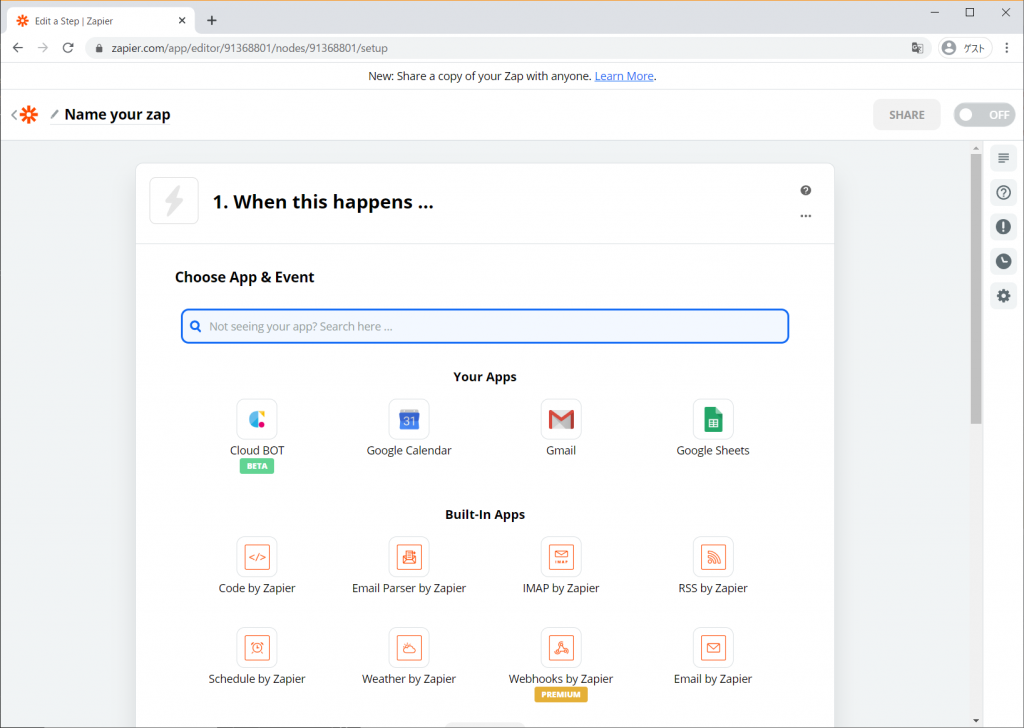Toggle the zap ON/OFF switch

pos(984,115)
